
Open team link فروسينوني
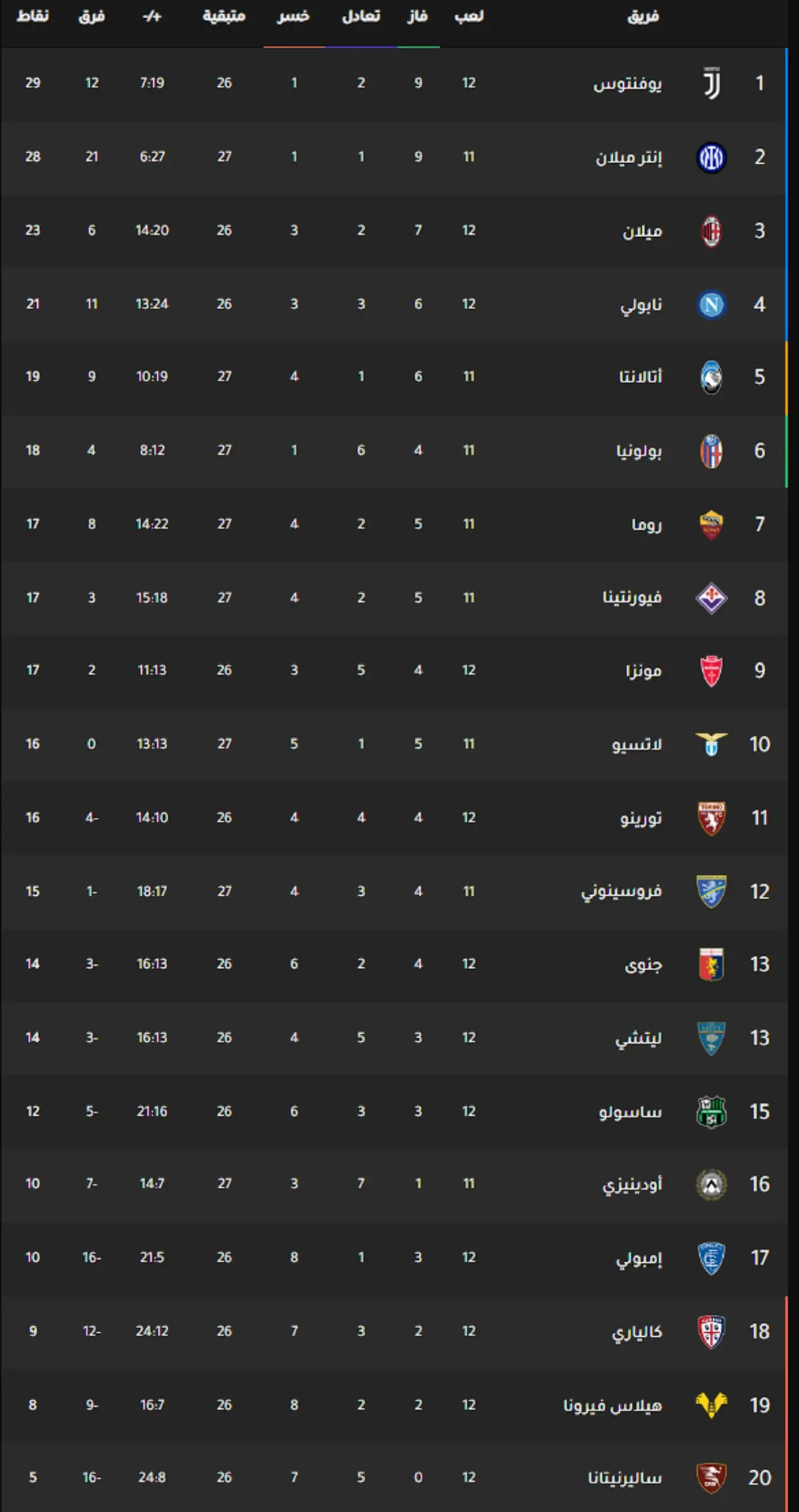tap(621, 891)
